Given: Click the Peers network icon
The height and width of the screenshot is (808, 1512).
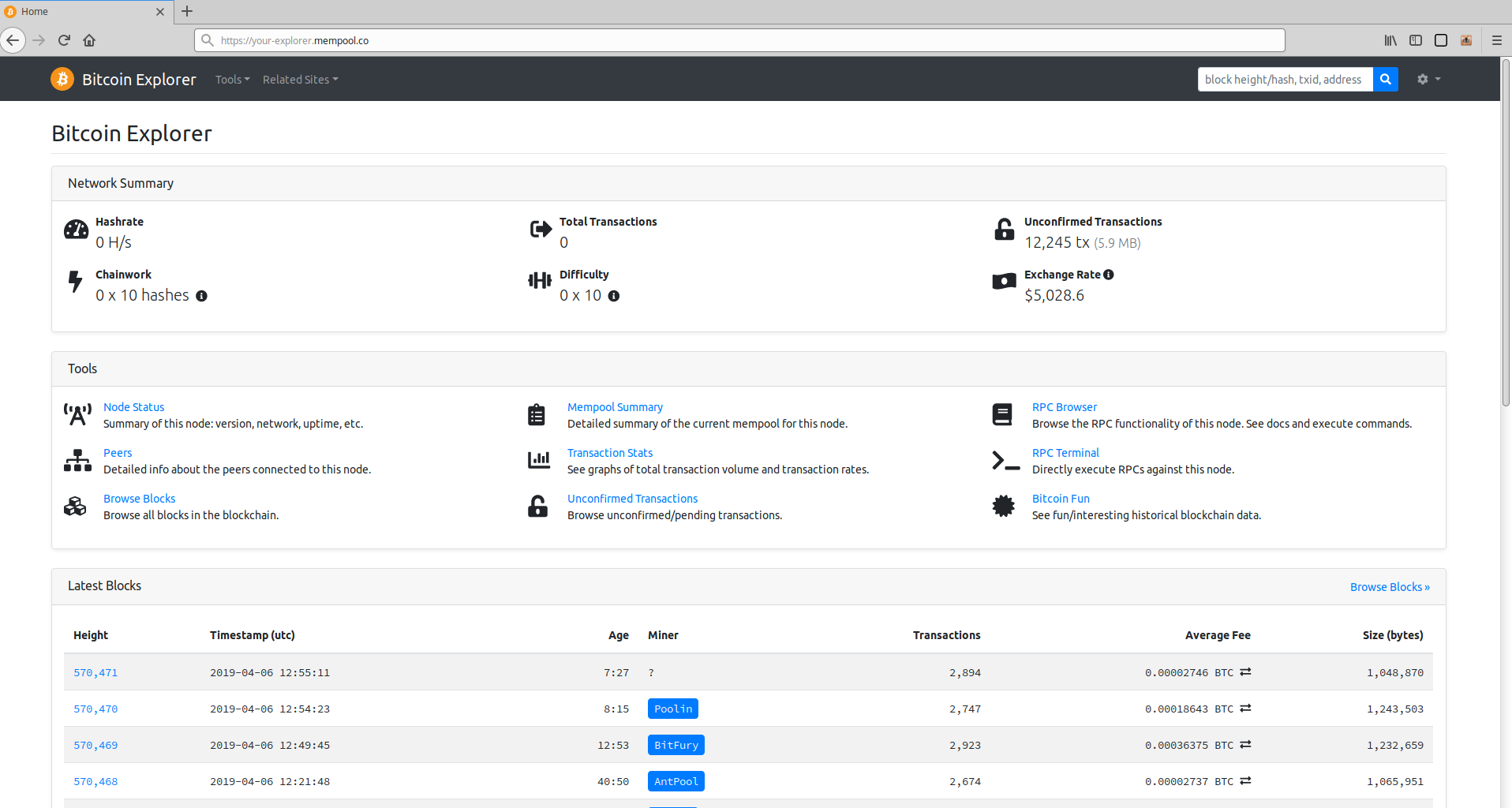Looking at the screenshot, I should (x=77, y=460).
